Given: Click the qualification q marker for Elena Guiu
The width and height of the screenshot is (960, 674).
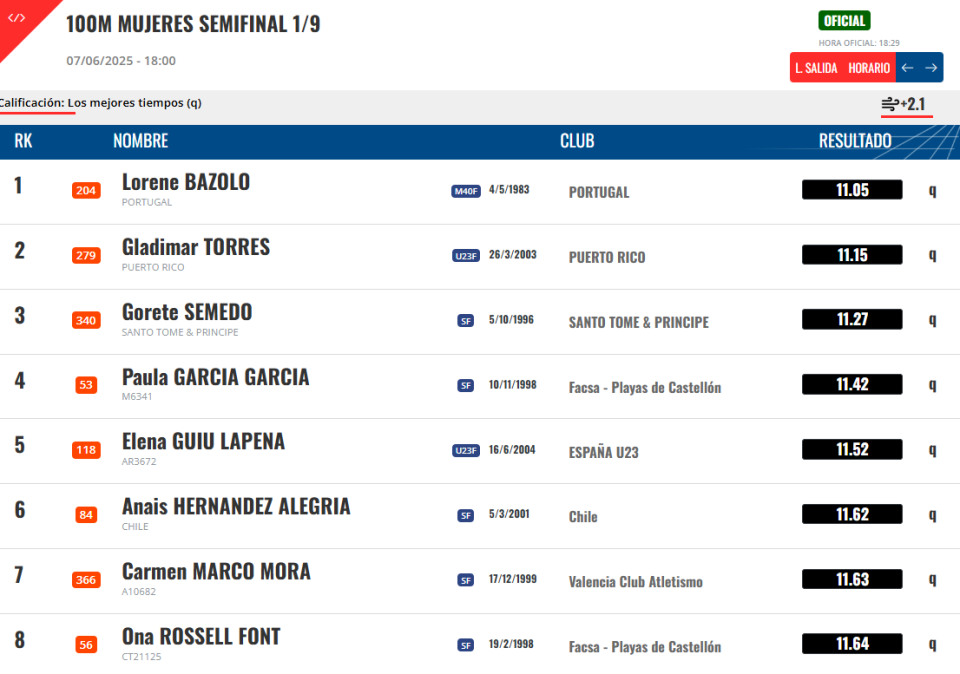Looking at the screenshot, I should tap(932, 450).
